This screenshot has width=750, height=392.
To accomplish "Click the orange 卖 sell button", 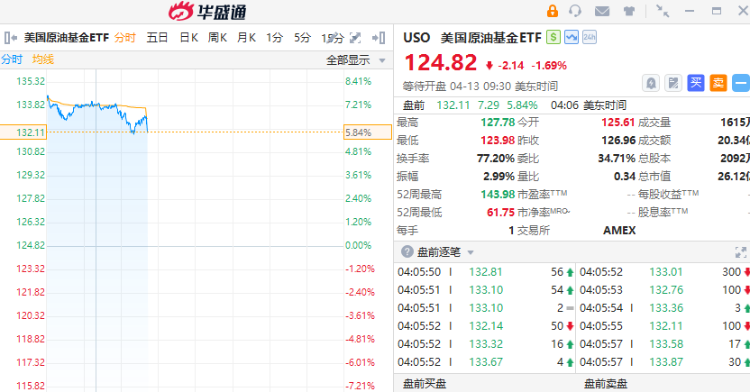I will [718, 83].
